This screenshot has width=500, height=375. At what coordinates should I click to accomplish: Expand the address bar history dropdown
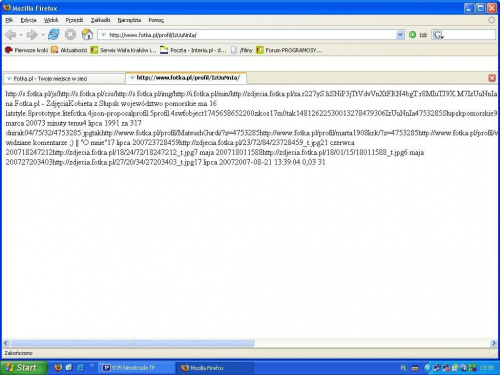click(x=400, y=35)
